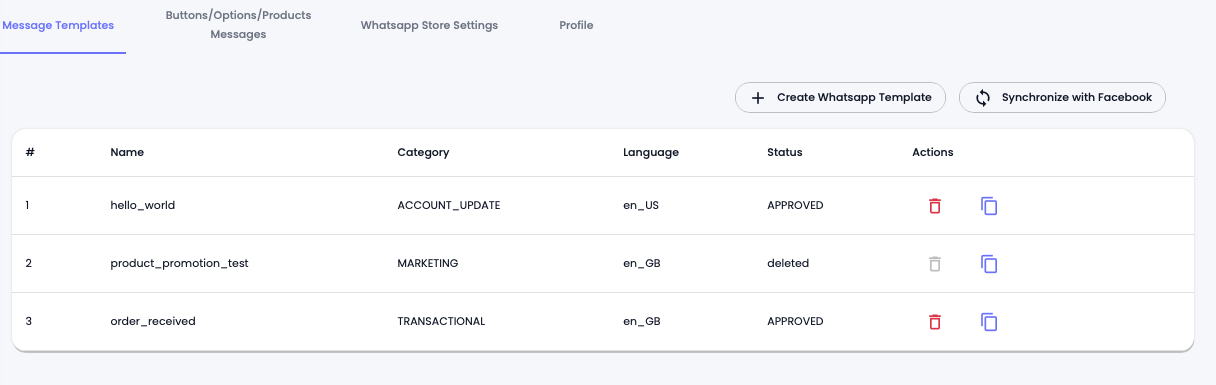The width and height of the screenshot is (1216, 385).
Task: Click the plus icon in Create Template
Action: click(758, 98)
